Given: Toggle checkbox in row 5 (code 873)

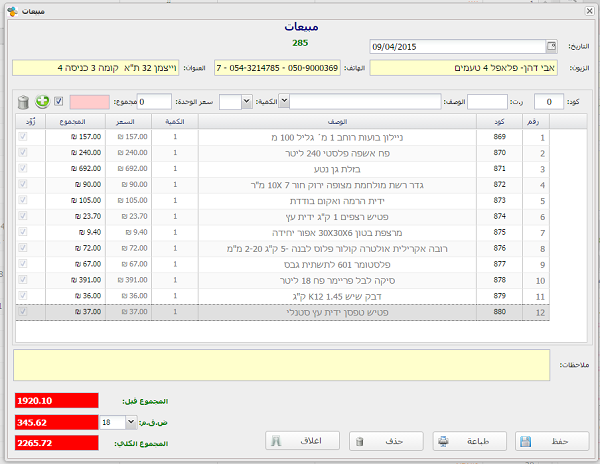Looking at the screenshot, I should tap(23, 200).
